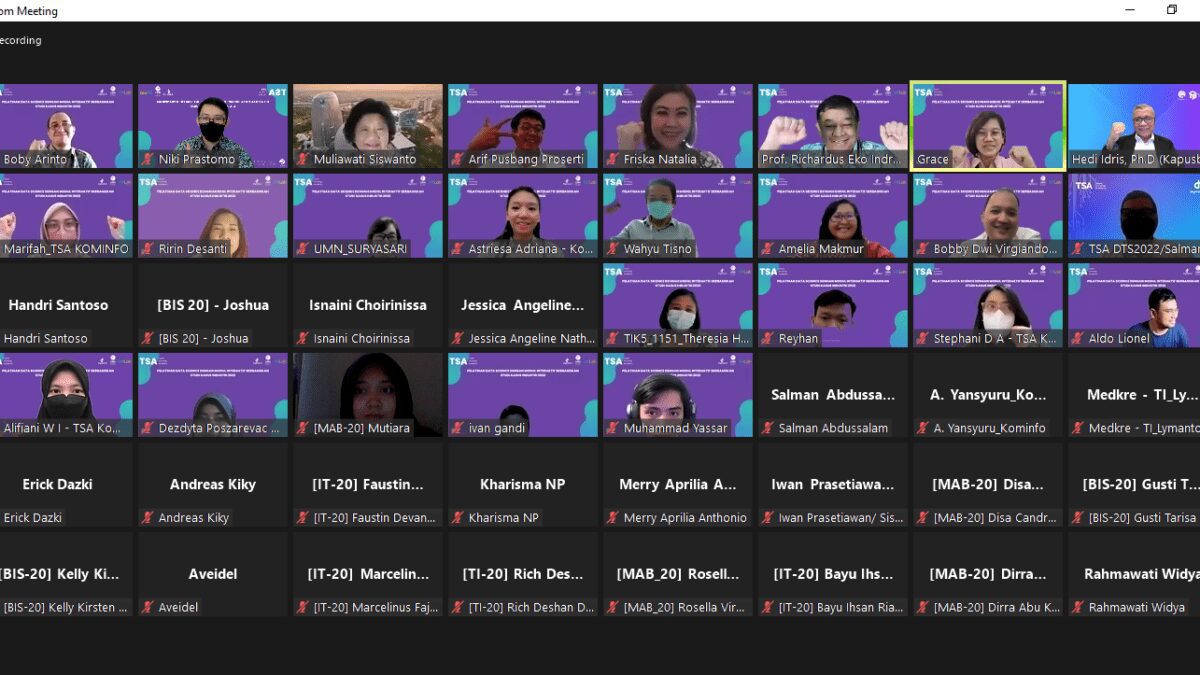
Task: Click muted mic icon next to Aveidel
Action: tap(148, 607)
